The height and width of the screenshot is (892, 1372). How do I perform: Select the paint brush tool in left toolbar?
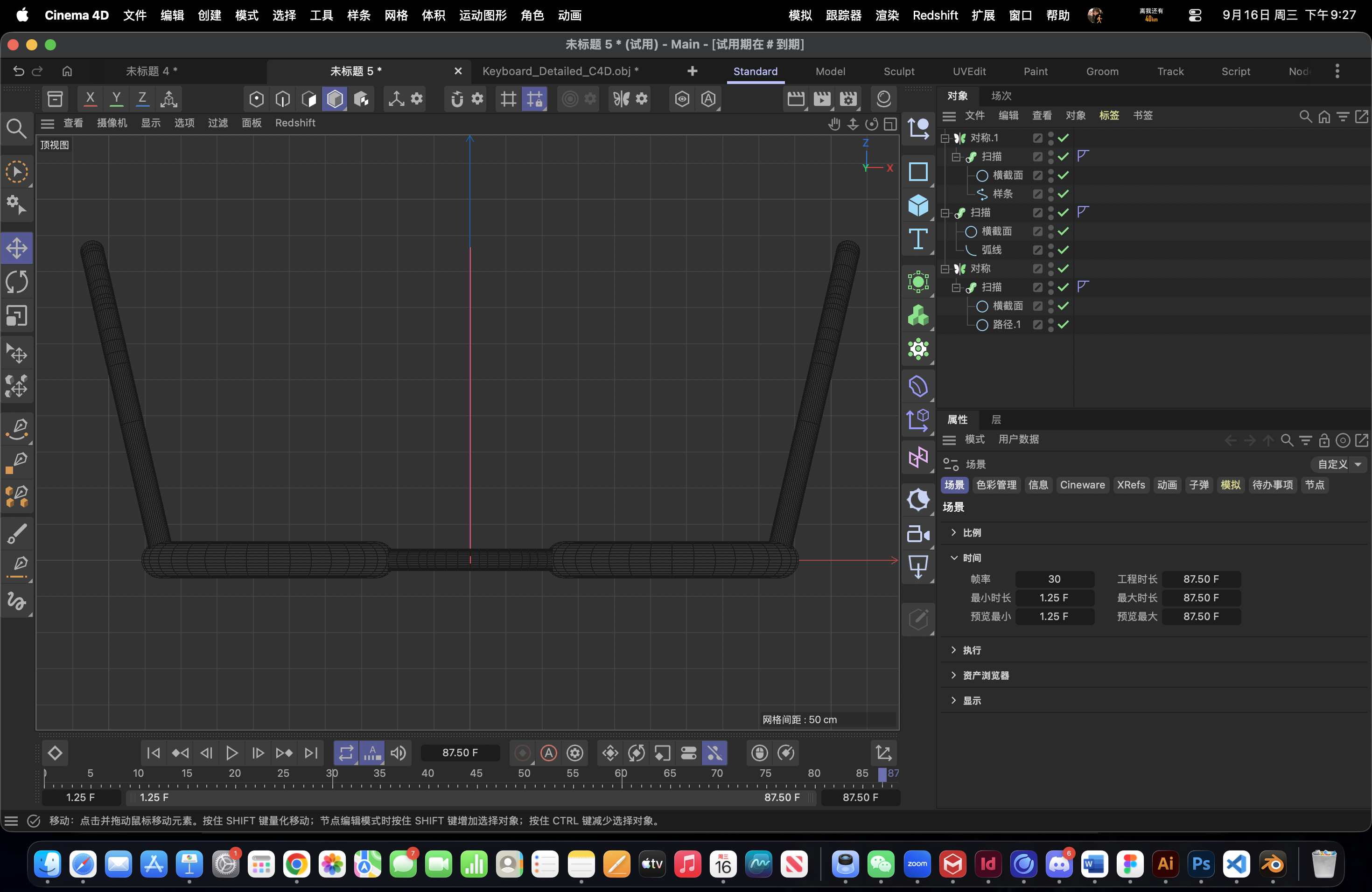pyautogui.click(x=17, y=534)
